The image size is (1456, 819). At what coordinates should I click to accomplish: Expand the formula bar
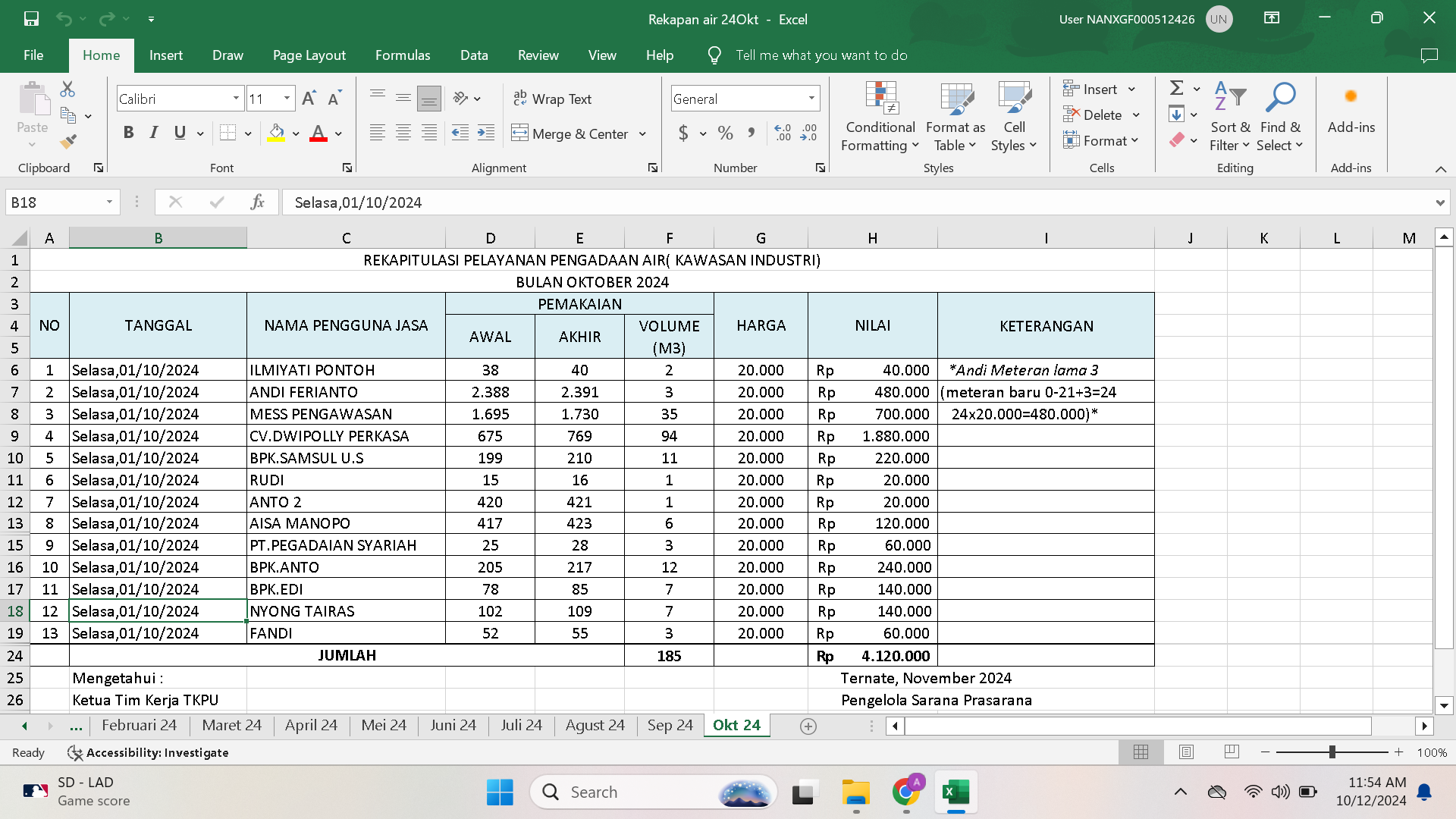click(x=1439, y=202)
